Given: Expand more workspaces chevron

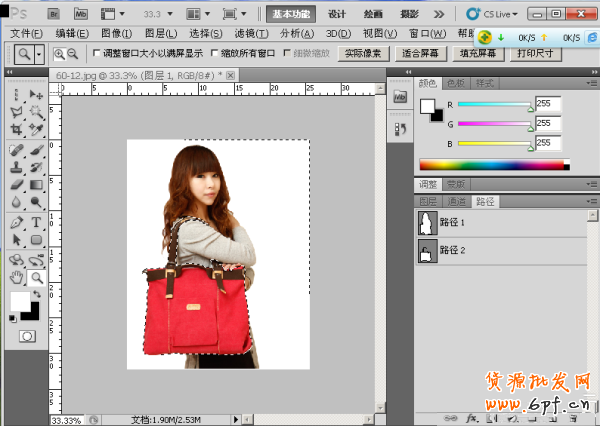Looking at the screenshot, I should tap(434, 14).
